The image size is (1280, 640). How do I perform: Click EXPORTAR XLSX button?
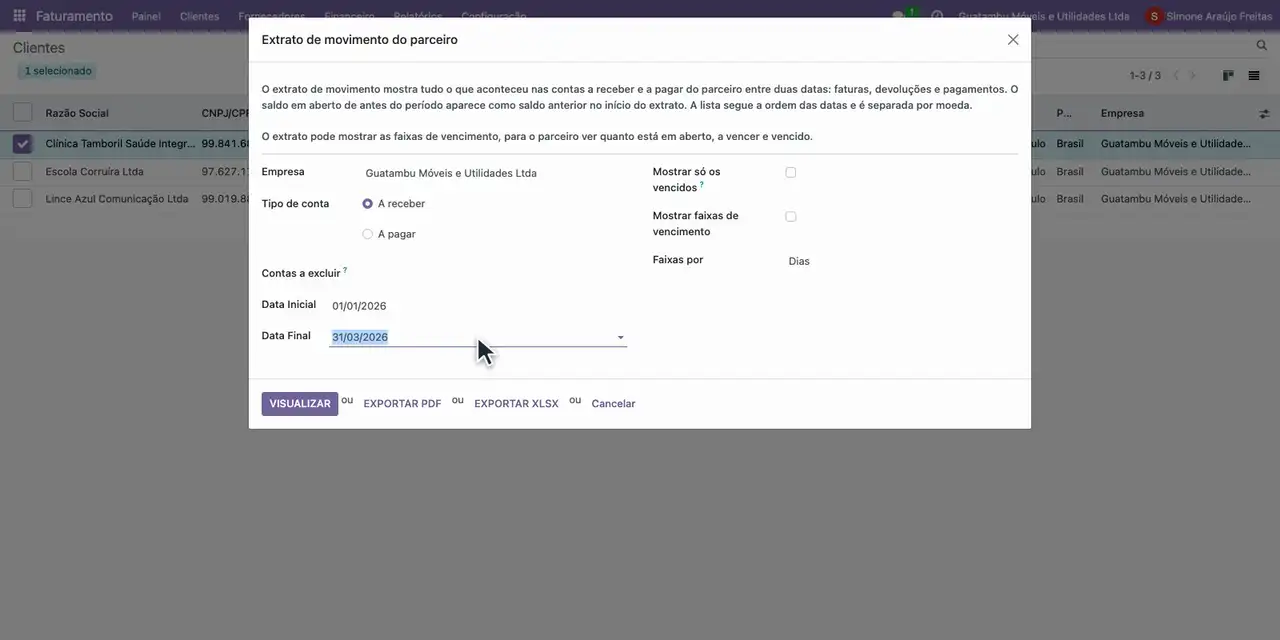tap(516, 404)
